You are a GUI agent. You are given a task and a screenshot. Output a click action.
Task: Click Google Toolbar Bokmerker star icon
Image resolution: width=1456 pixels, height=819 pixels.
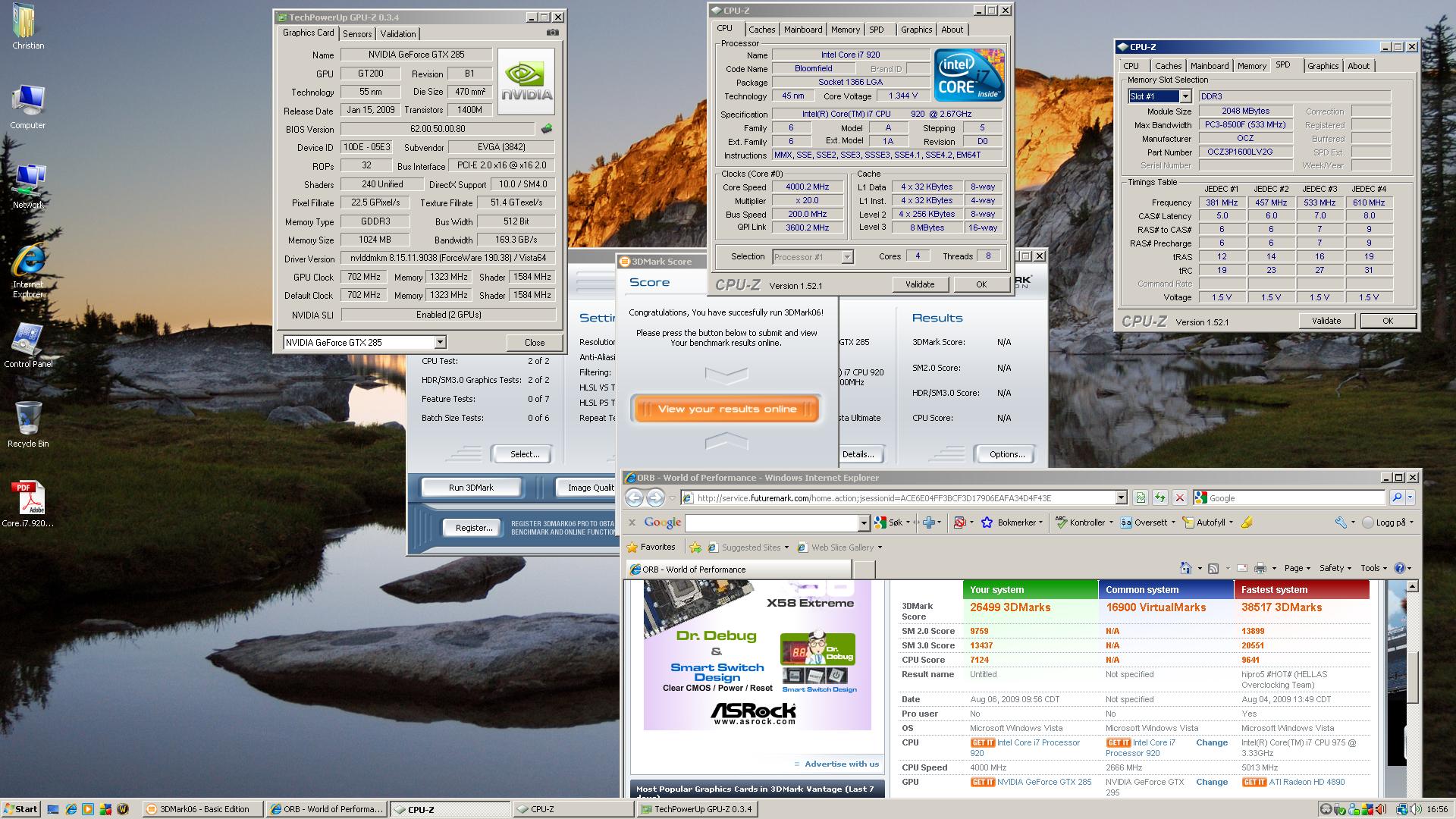tap(987, 522)
